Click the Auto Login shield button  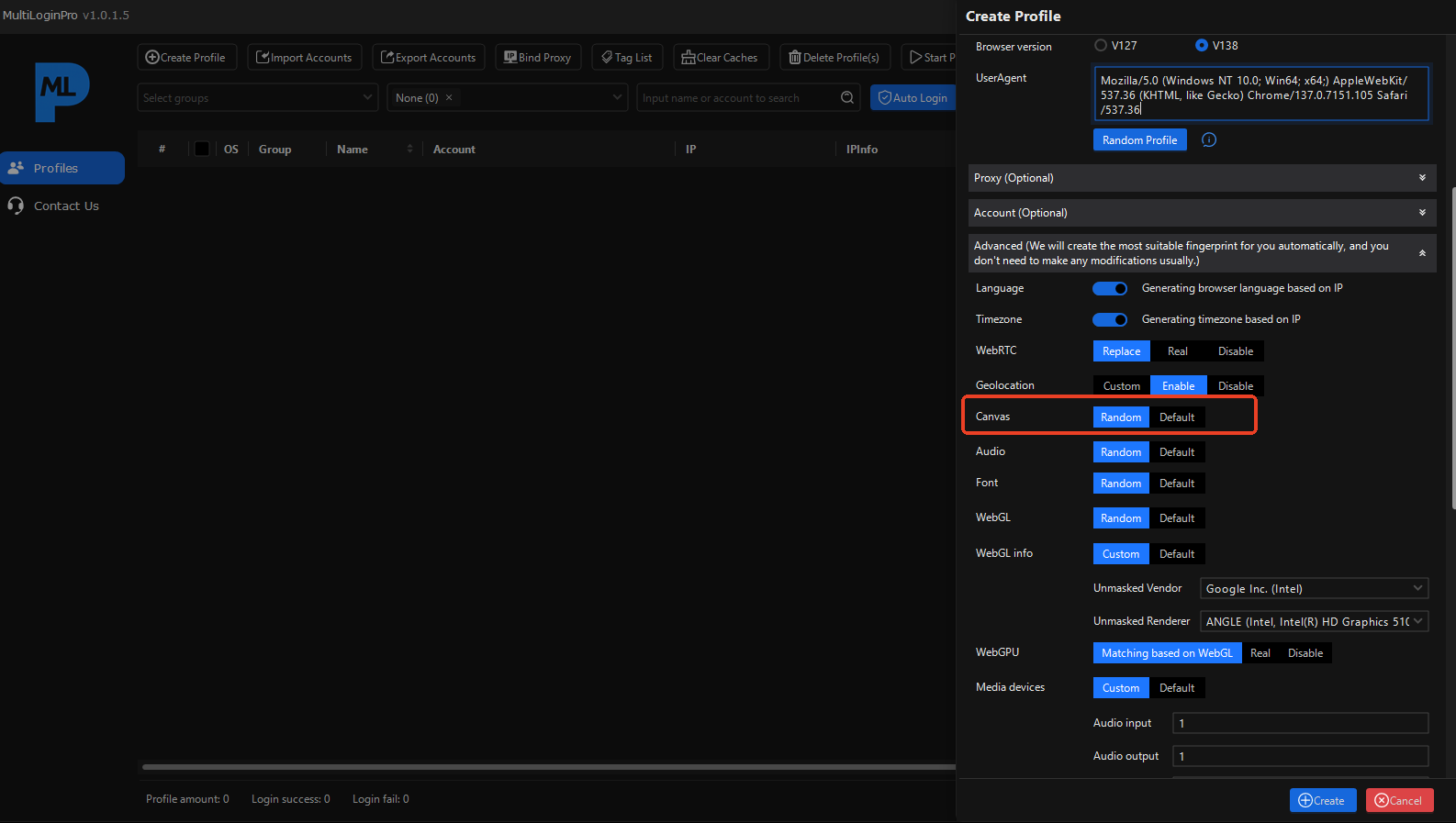coord(913,97)
